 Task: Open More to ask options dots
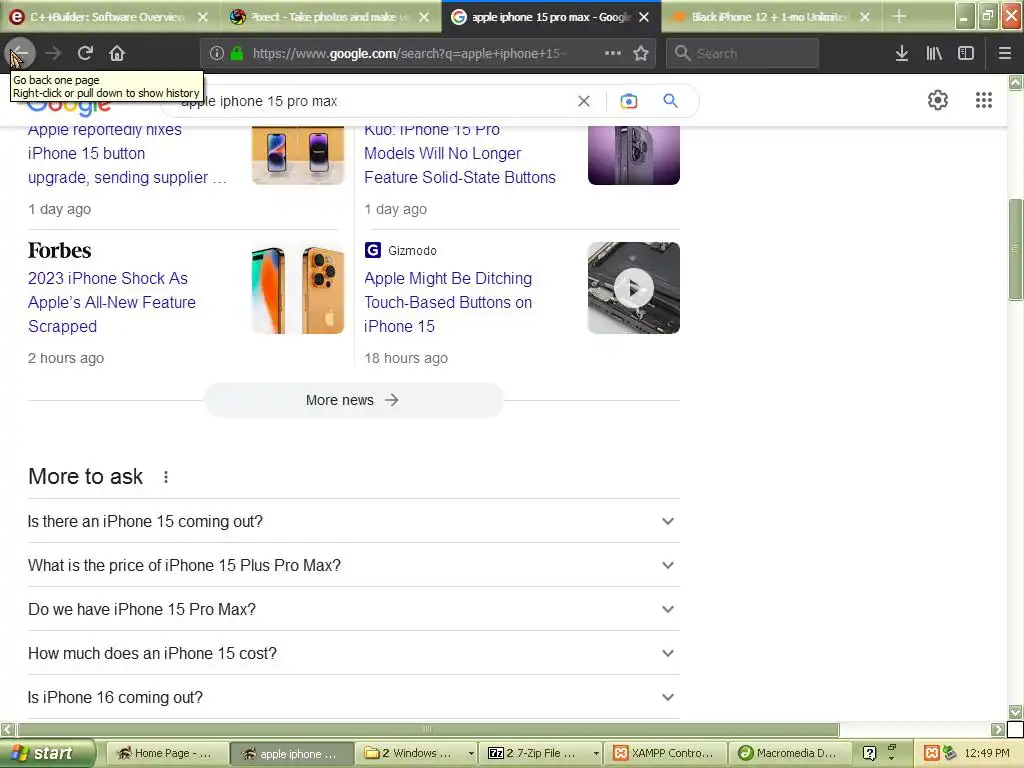click(166, 477)
